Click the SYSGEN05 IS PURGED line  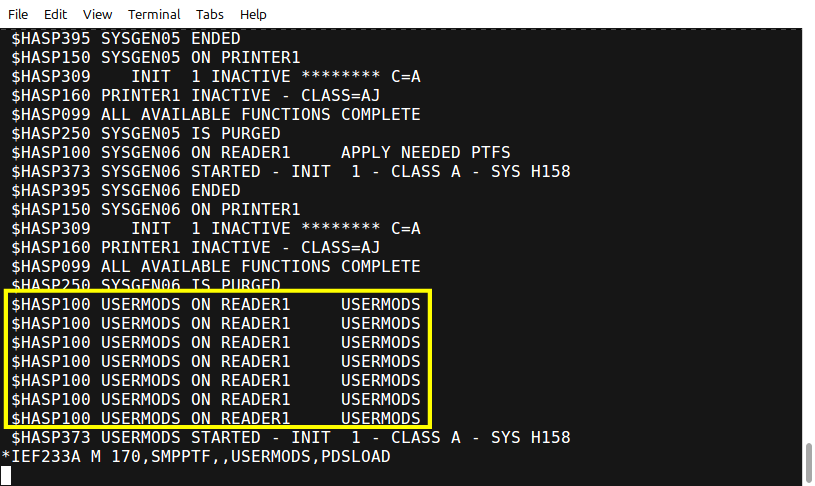[146, 134]
